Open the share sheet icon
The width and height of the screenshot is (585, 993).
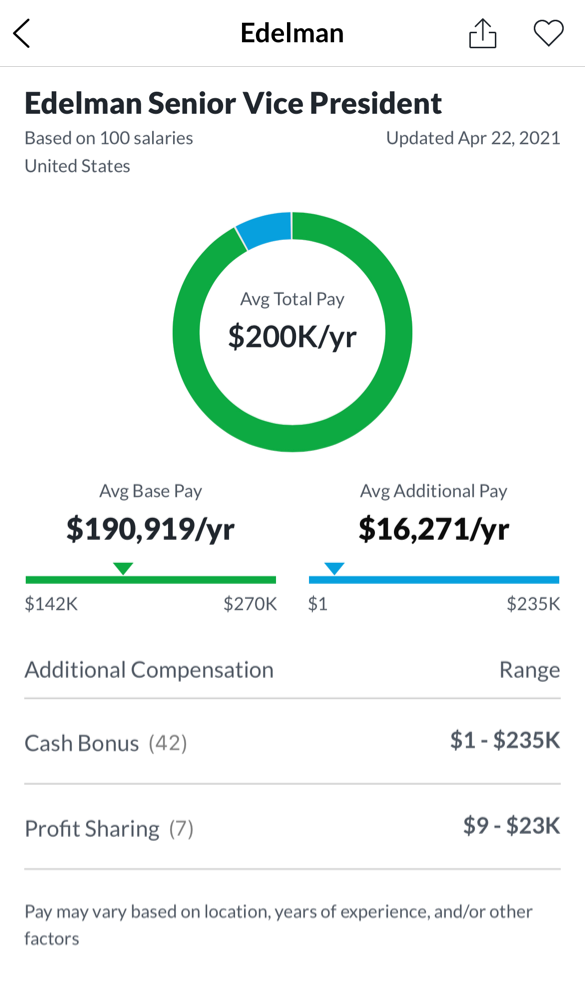click(x=483, y=32)
